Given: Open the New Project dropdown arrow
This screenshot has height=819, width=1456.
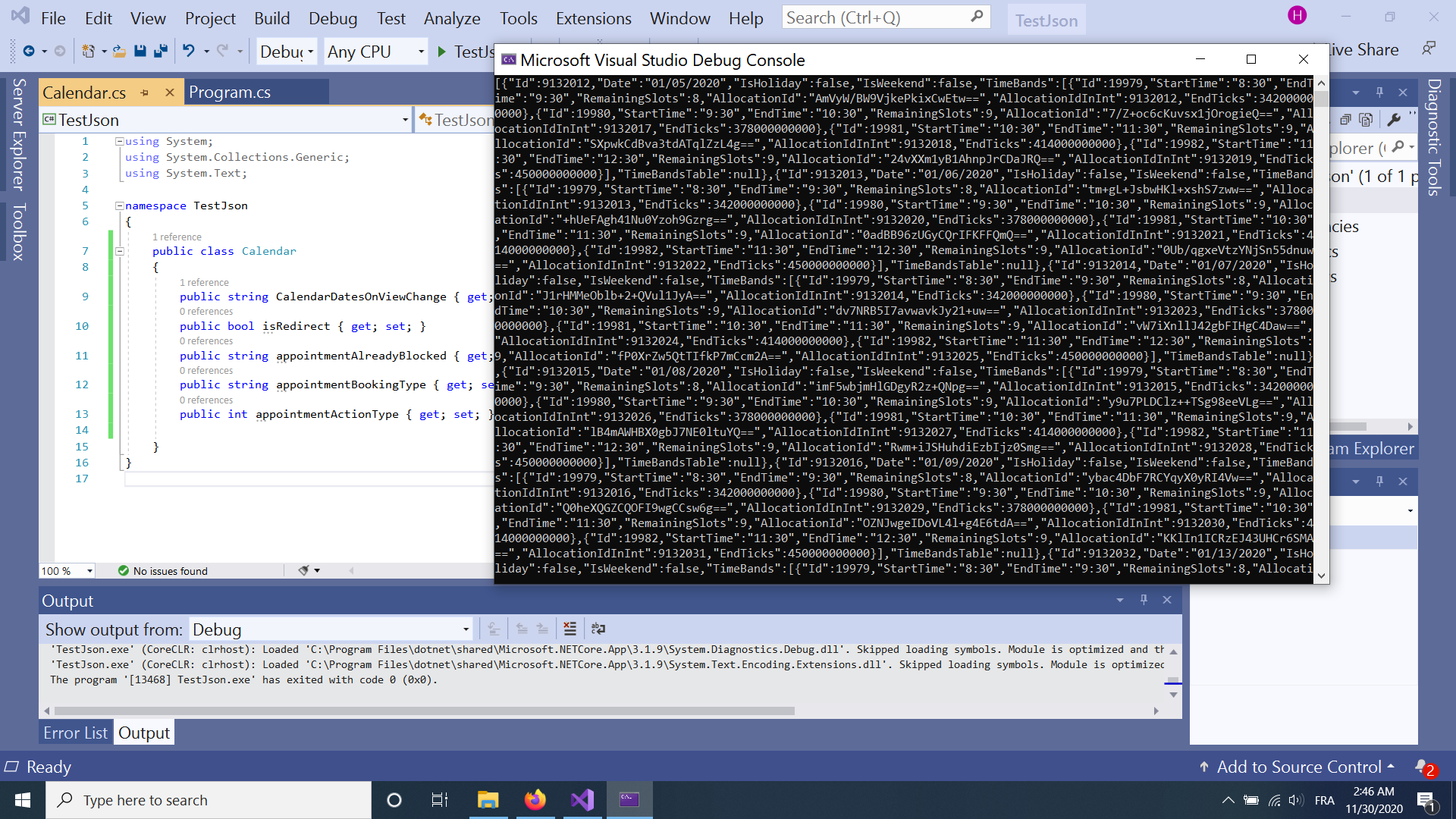Looking at the screenshot, I should tap(104, 52).
